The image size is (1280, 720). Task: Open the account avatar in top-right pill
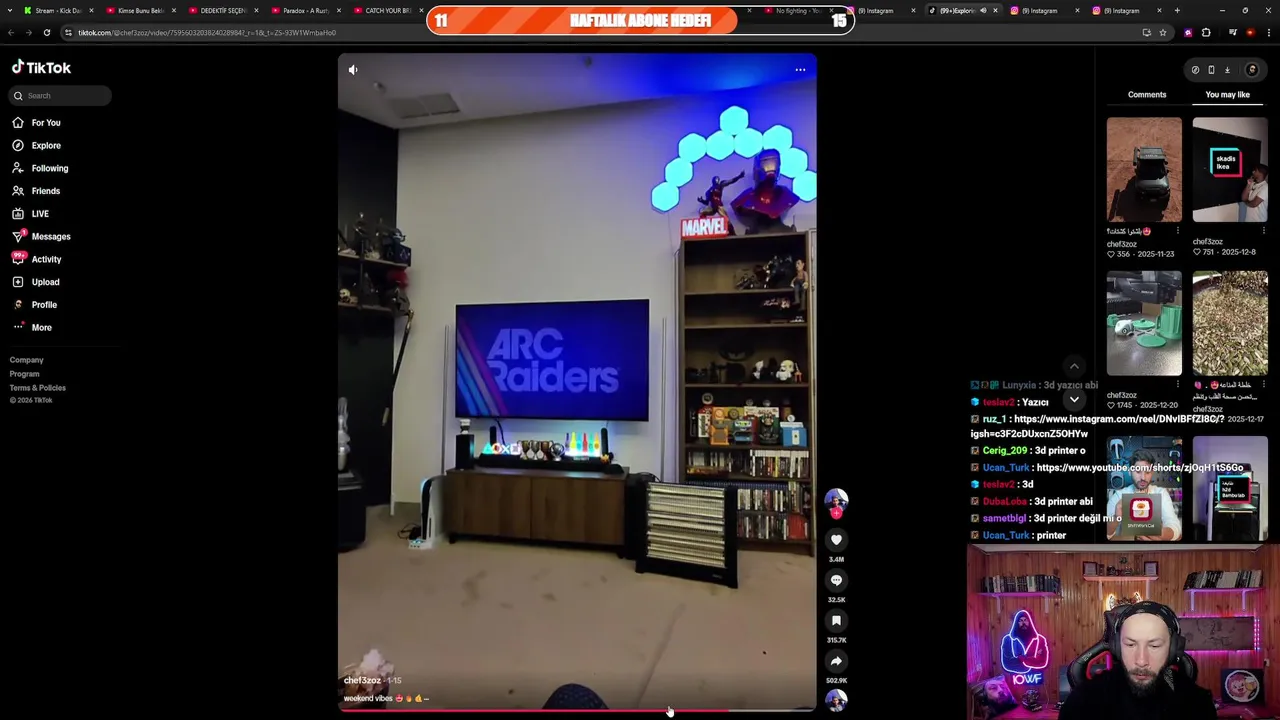click(1251, 70)
